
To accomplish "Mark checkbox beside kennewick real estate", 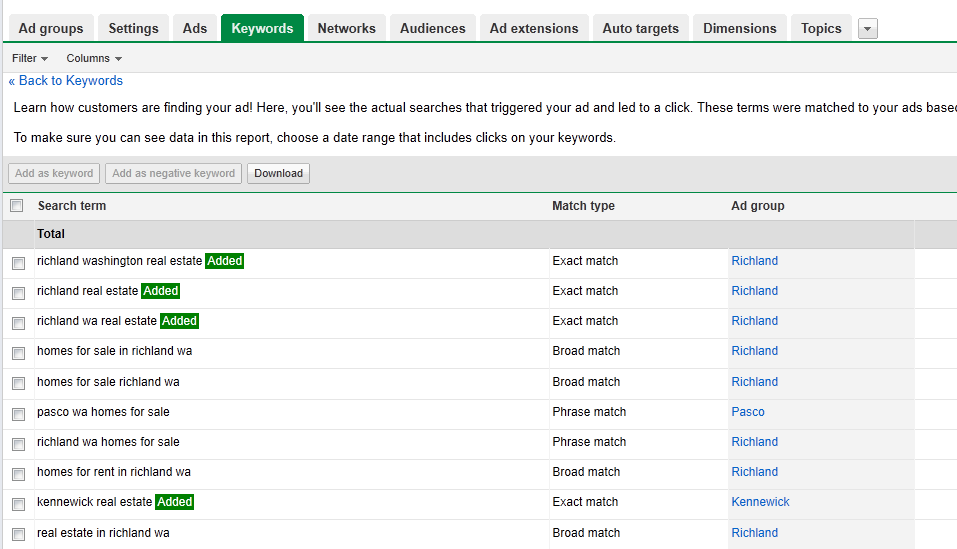I will pos(18,504).
